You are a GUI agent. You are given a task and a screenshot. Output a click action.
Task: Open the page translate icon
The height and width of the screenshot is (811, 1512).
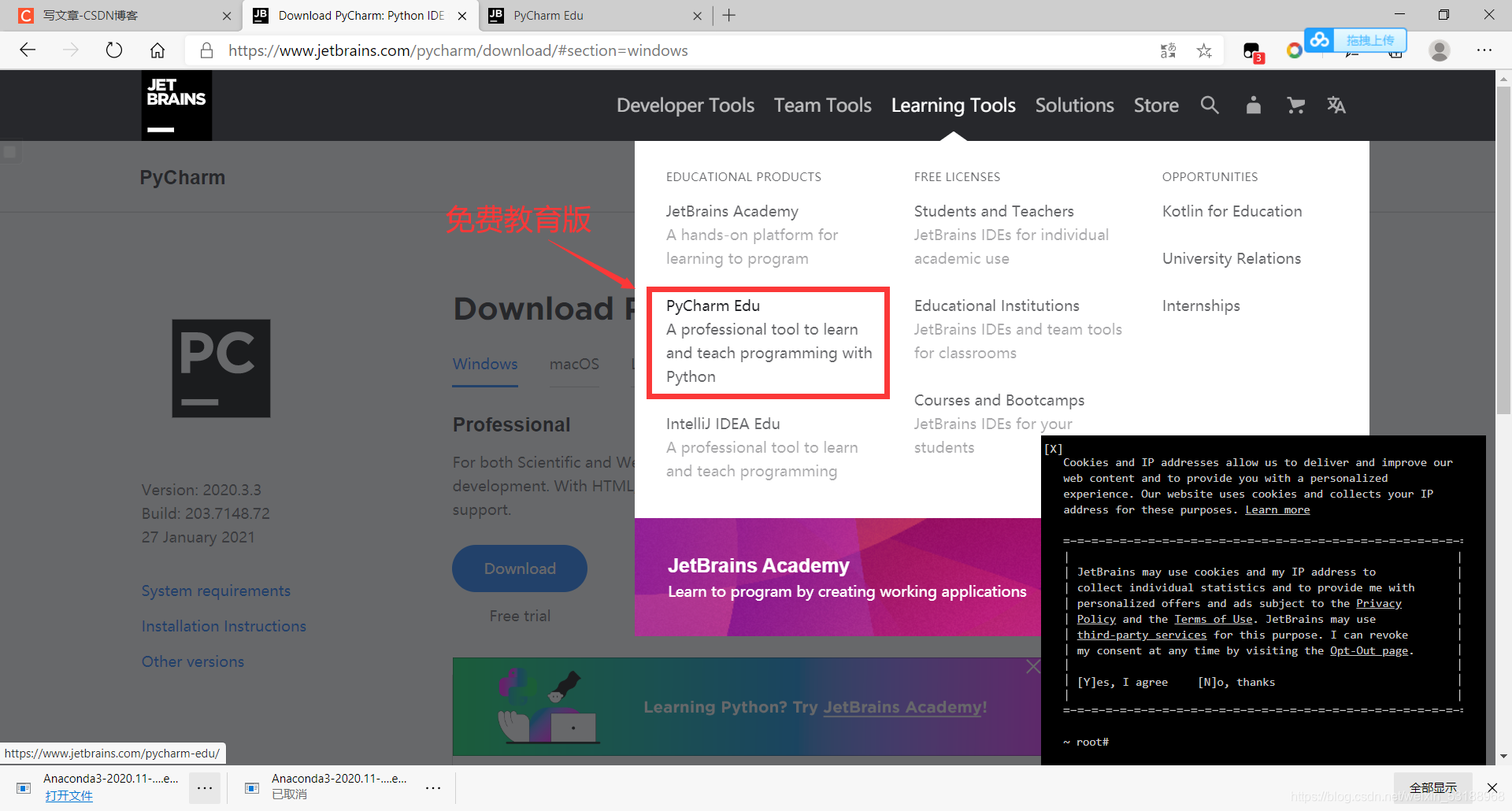[1168, 50]
